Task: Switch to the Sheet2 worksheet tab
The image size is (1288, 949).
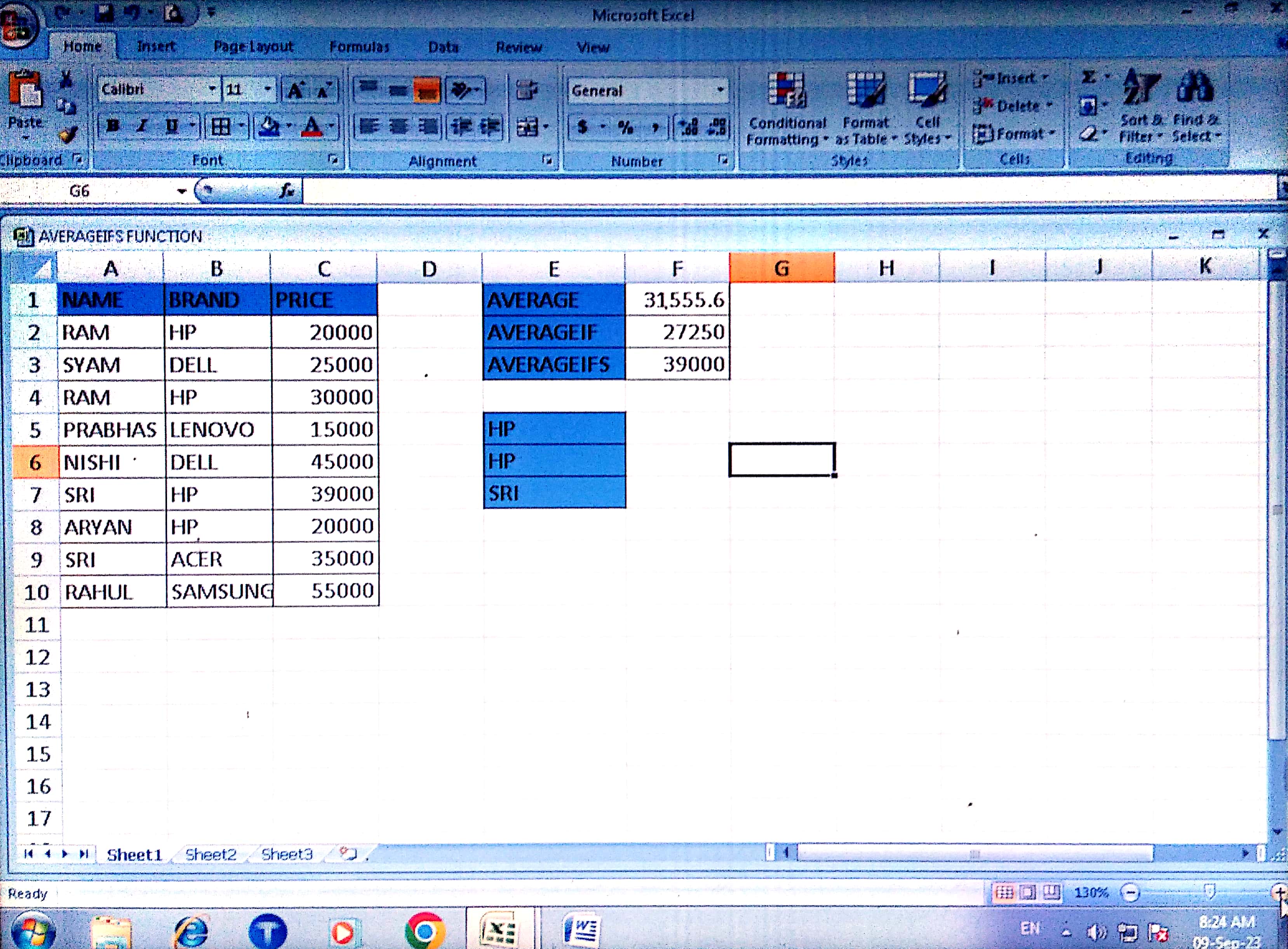Action: coord(210,855)
